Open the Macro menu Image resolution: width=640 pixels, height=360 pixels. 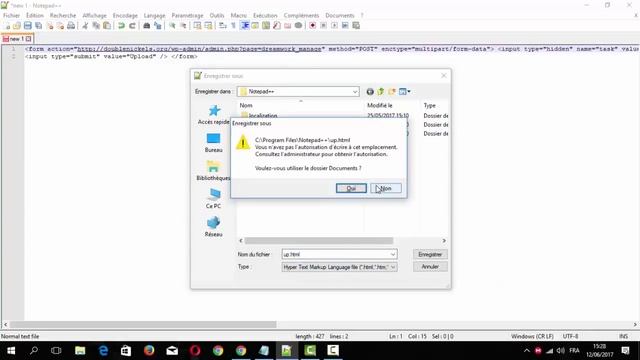238,16
